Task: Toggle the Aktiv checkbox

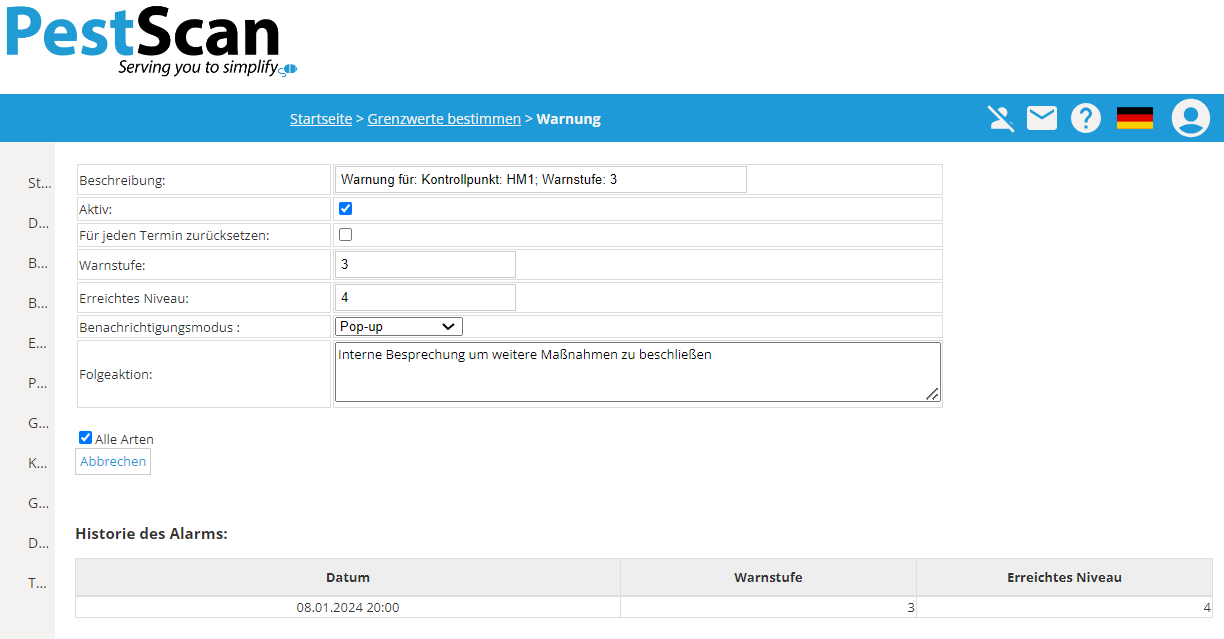Action: (345, 209)
